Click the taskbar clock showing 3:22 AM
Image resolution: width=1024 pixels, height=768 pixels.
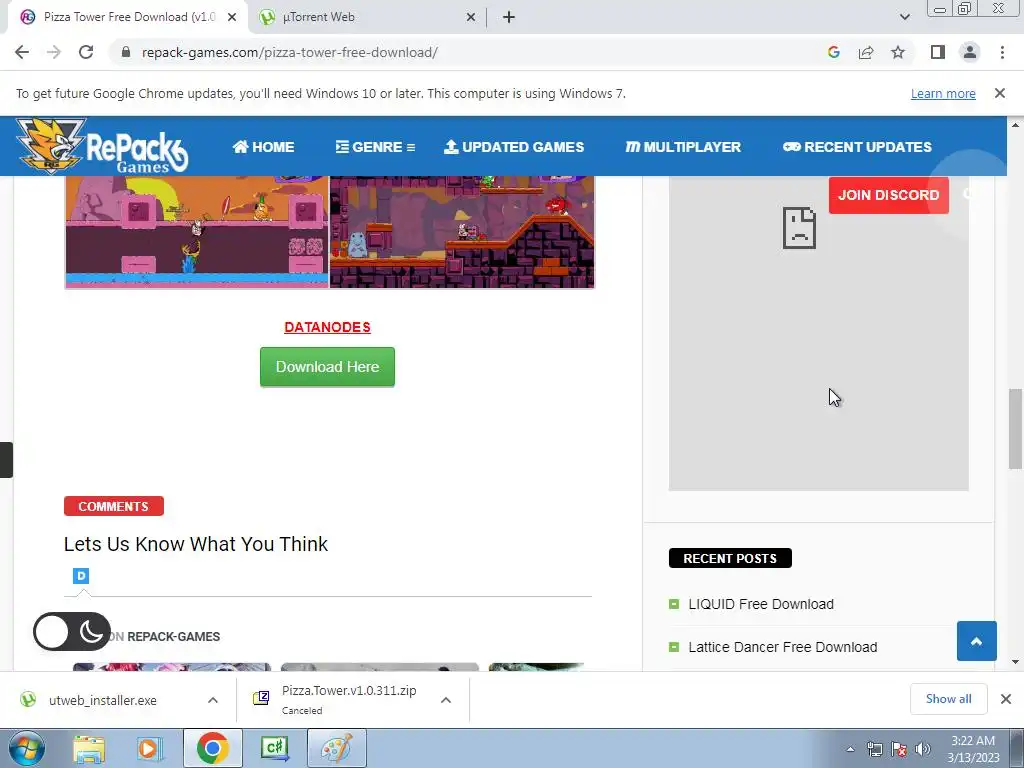point(973,749)
